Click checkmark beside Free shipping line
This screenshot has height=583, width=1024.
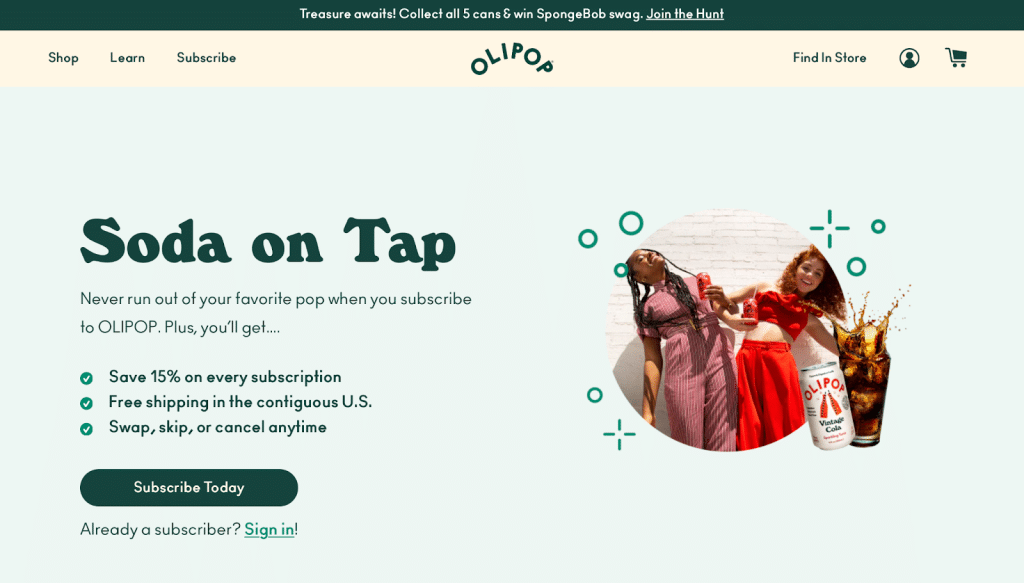(x=86, y=403)
